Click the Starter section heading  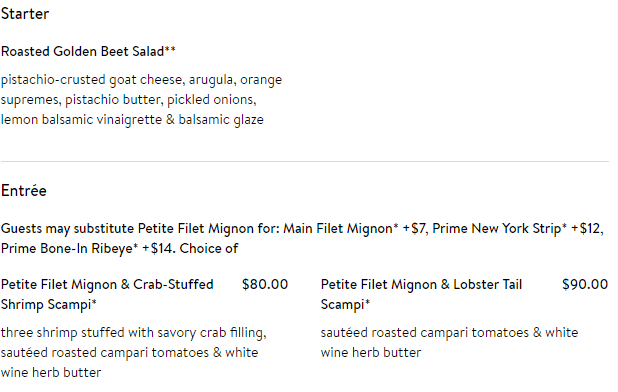25,14
